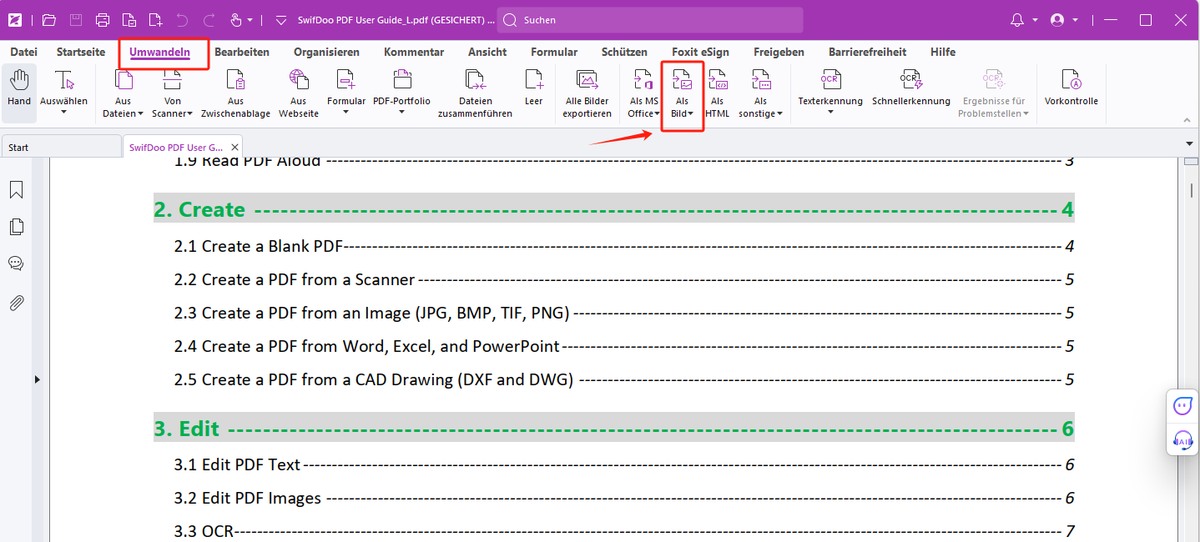Click '2.2 Create a PDF from a Scanner'

click(x=295, y=280)
